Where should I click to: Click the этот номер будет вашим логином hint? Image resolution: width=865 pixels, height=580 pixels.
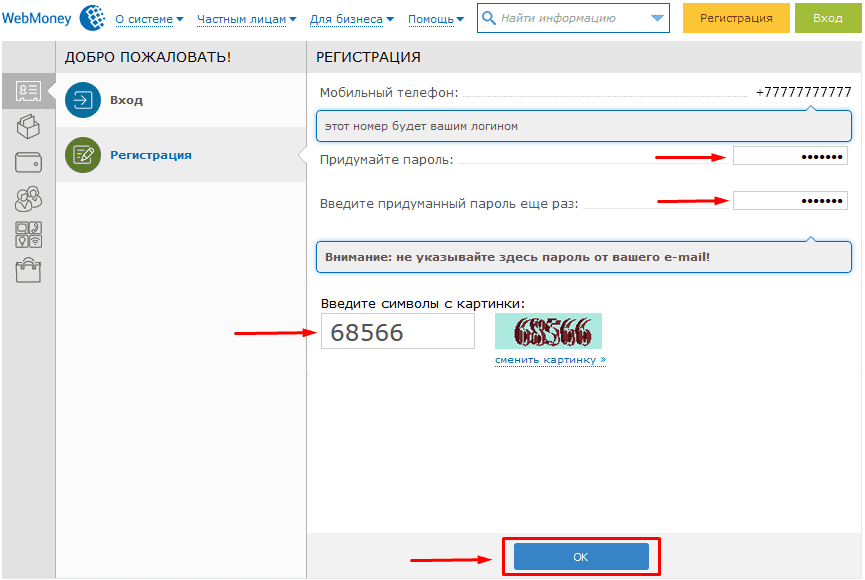click(x=421, y=126)
